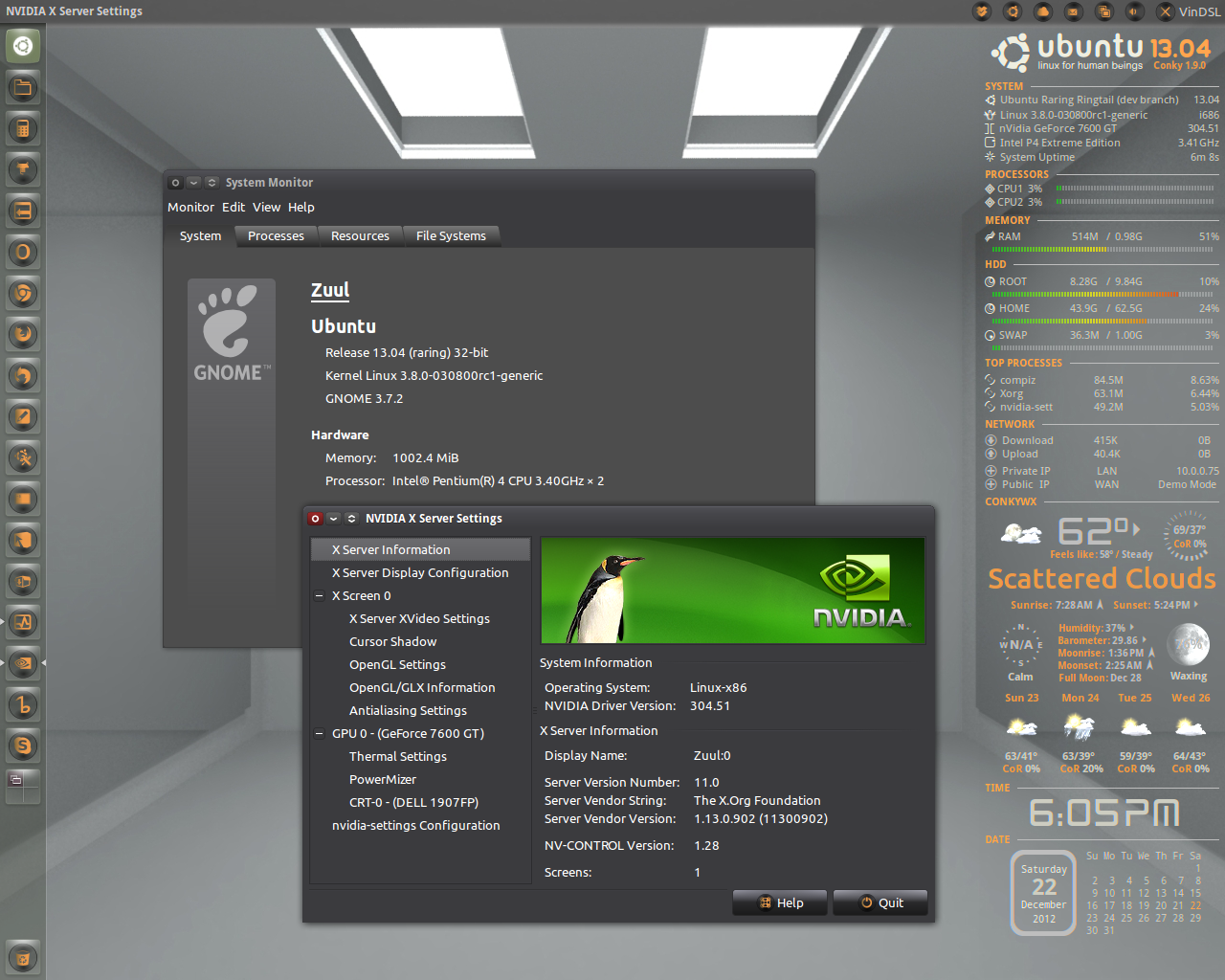The height and width of the screenshot is (980, 1225).
Task: Open Antialiasing Settings
Action: (x=408, y=710)
